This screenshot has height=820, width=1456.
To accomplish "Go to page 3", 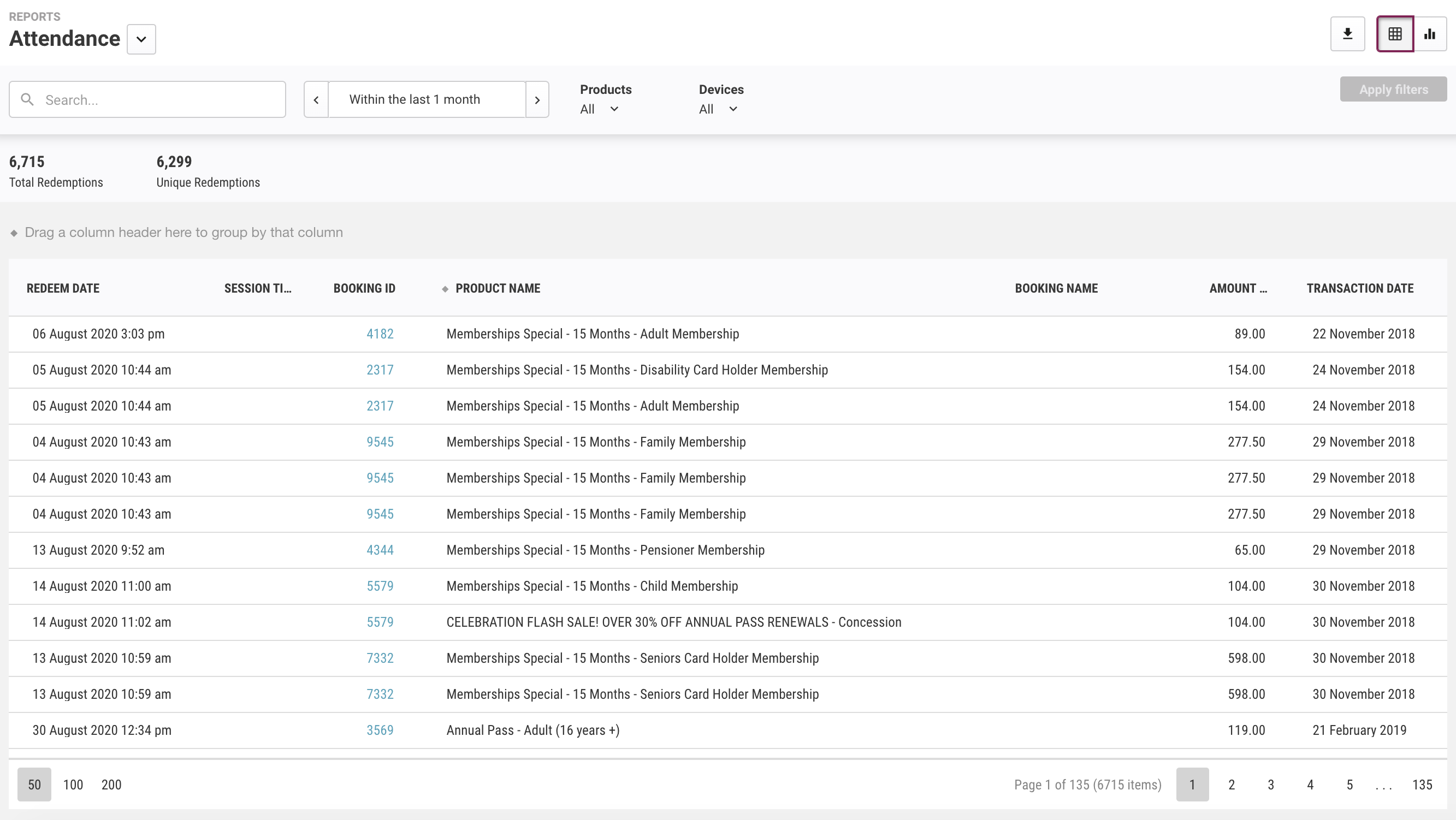I will 1271,785.
